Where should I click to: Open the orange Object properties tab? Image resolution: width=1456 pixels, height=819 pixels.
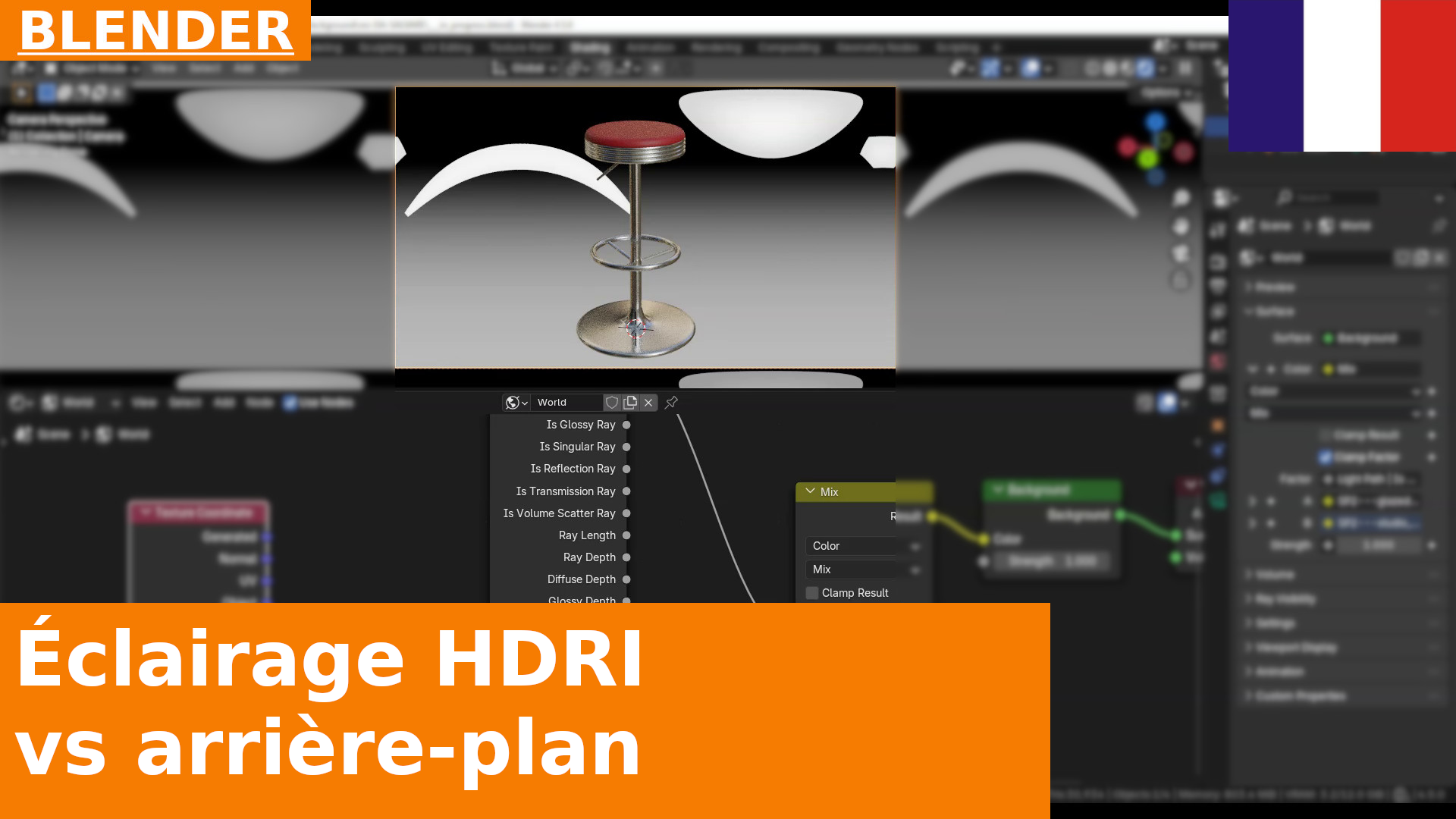[x=1218, y=425]
